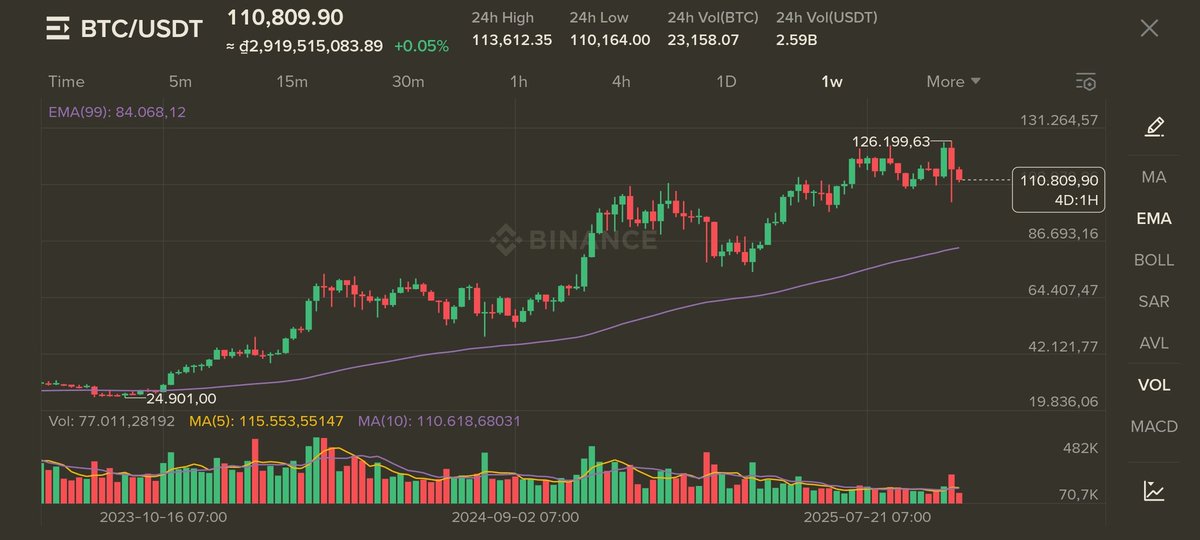The height and width of the screenshot is (540, 1200).
Task: Click the EMA(99) legend value
Action: [117, 112]
